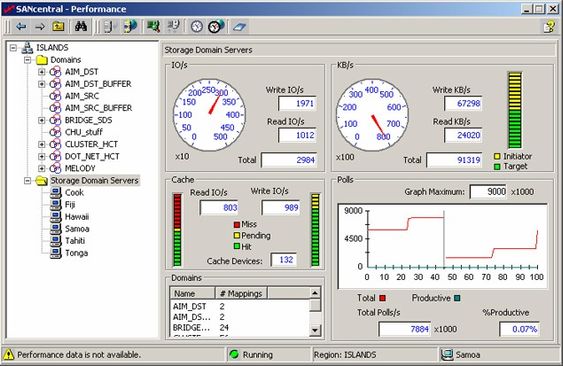Screen dimensions: 563x366
Task: Expand the AIM_DST domain node
Action: (42, 72)
